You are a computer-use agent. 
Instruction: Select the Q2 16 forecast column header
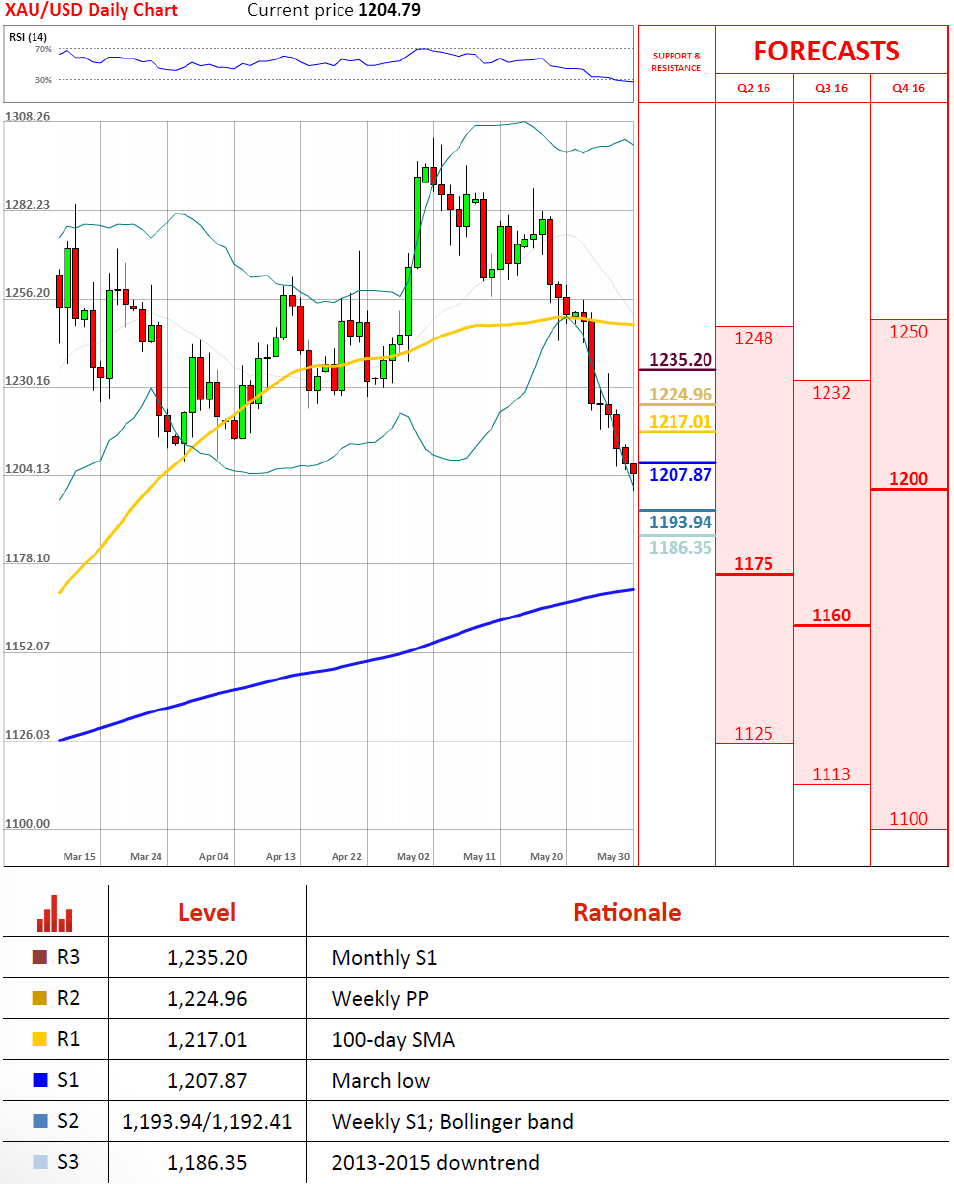pos(753,88)
